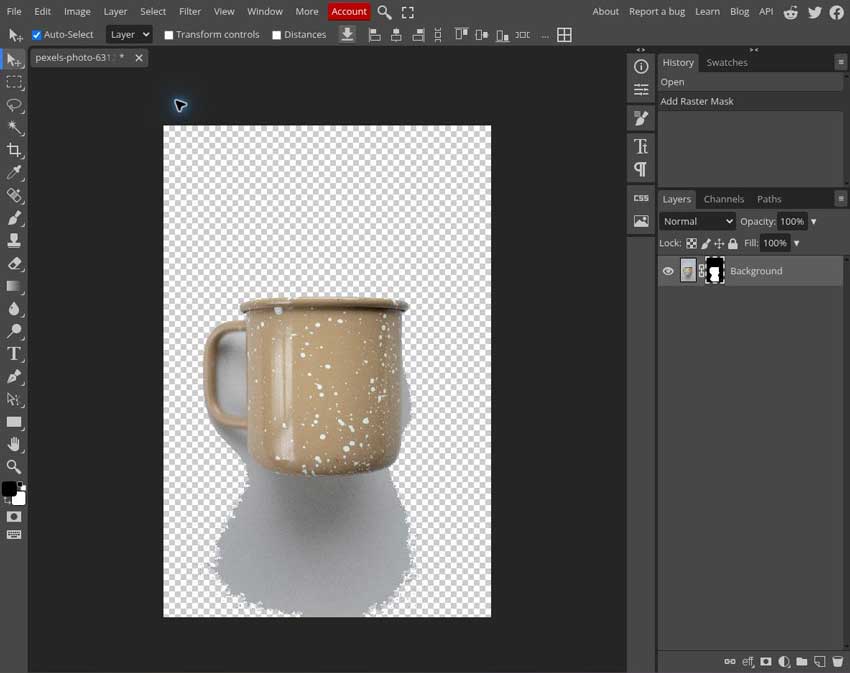Open the Image menu
Screen dimensions: 850x673
tap(77, 11)
